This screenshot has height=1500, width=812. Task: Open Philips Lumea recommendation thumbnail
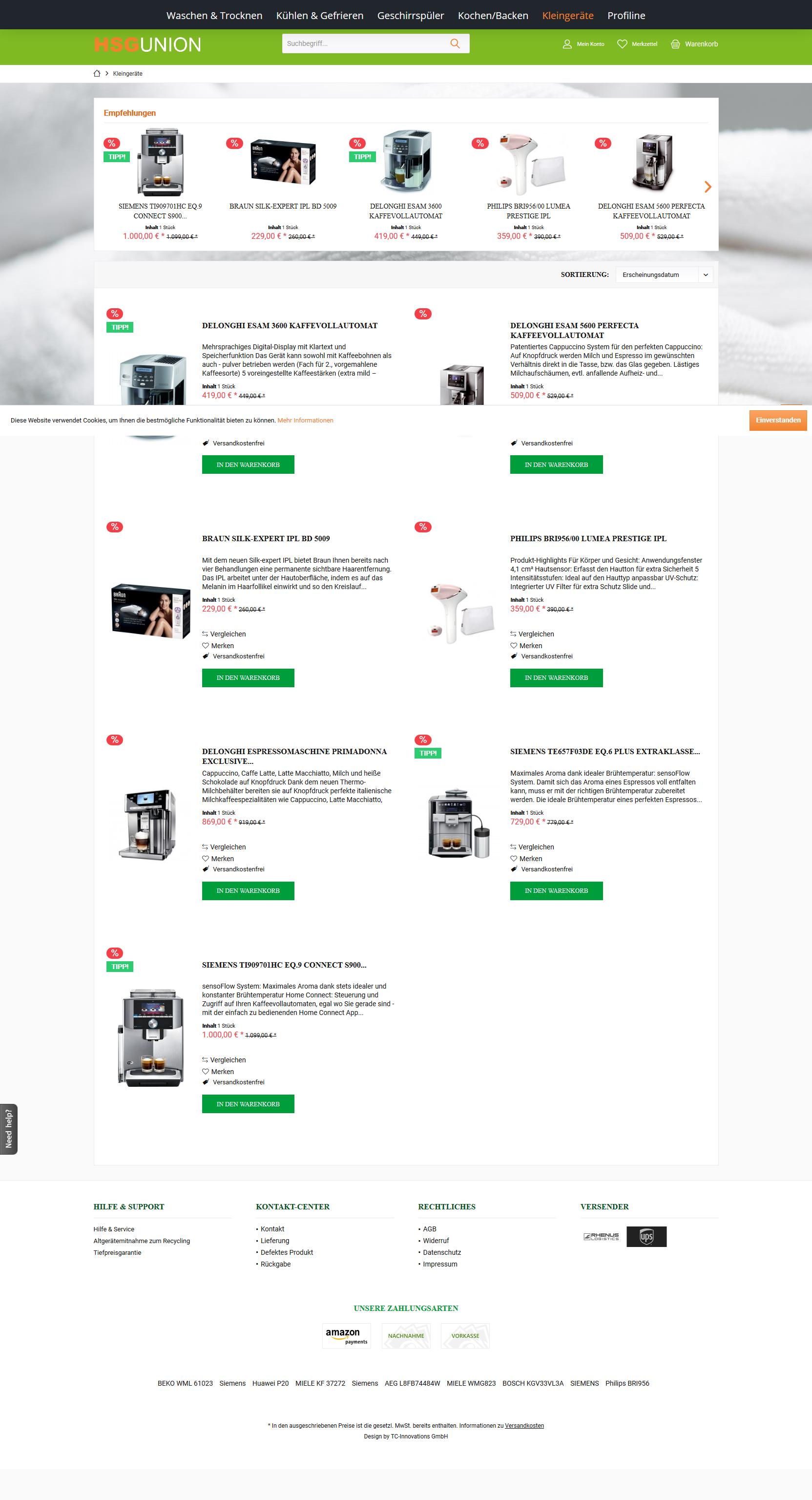tap(530, 163)
